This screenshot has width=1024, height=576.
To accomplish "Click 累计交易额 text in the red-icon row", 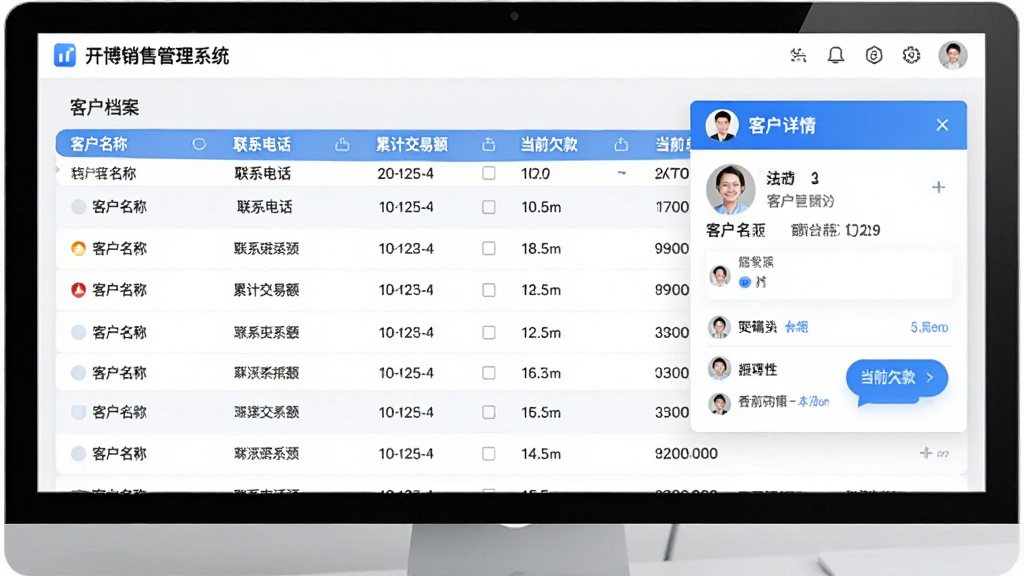I will (266, 290).
